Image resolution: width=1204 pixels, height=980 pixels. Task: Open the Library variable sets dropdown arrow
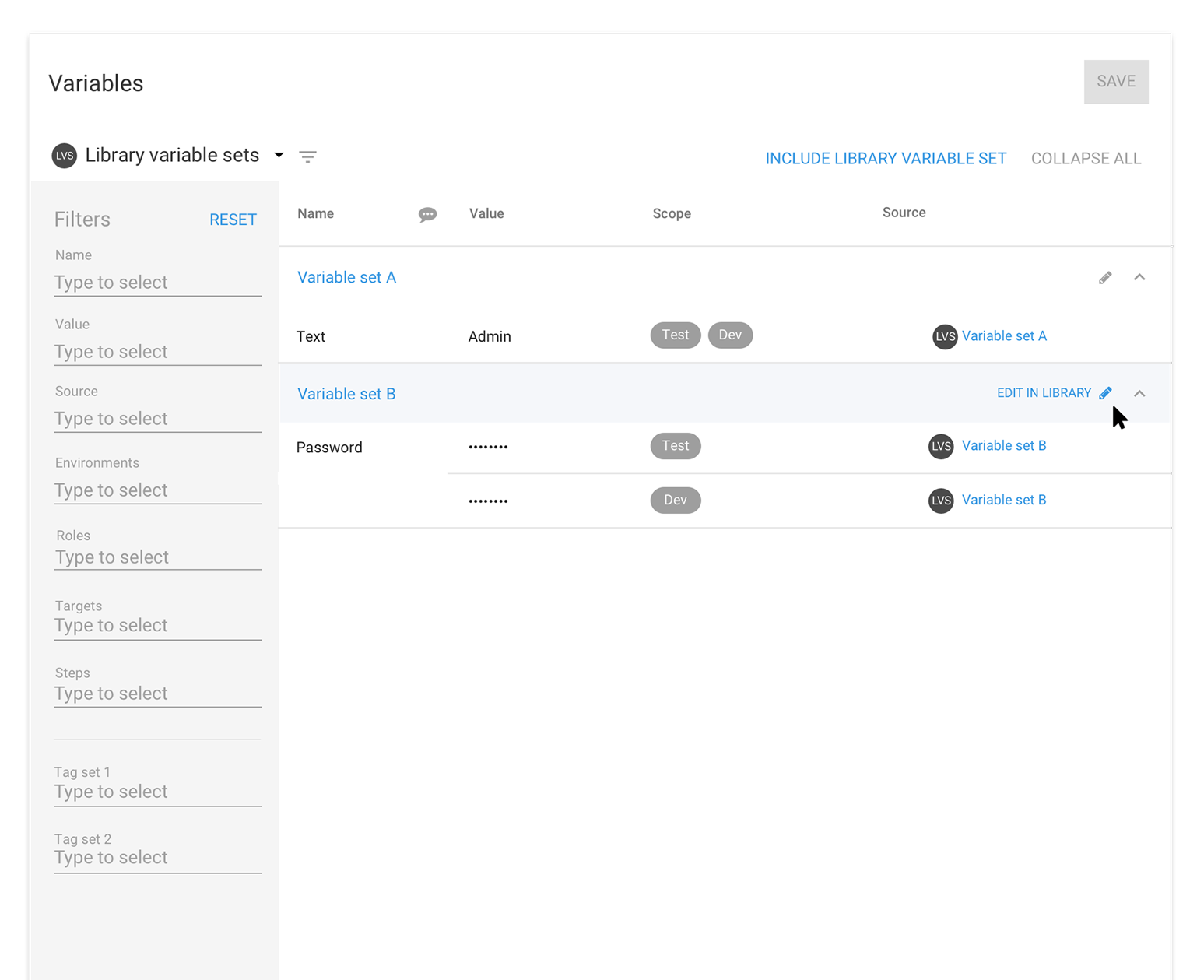279,156
